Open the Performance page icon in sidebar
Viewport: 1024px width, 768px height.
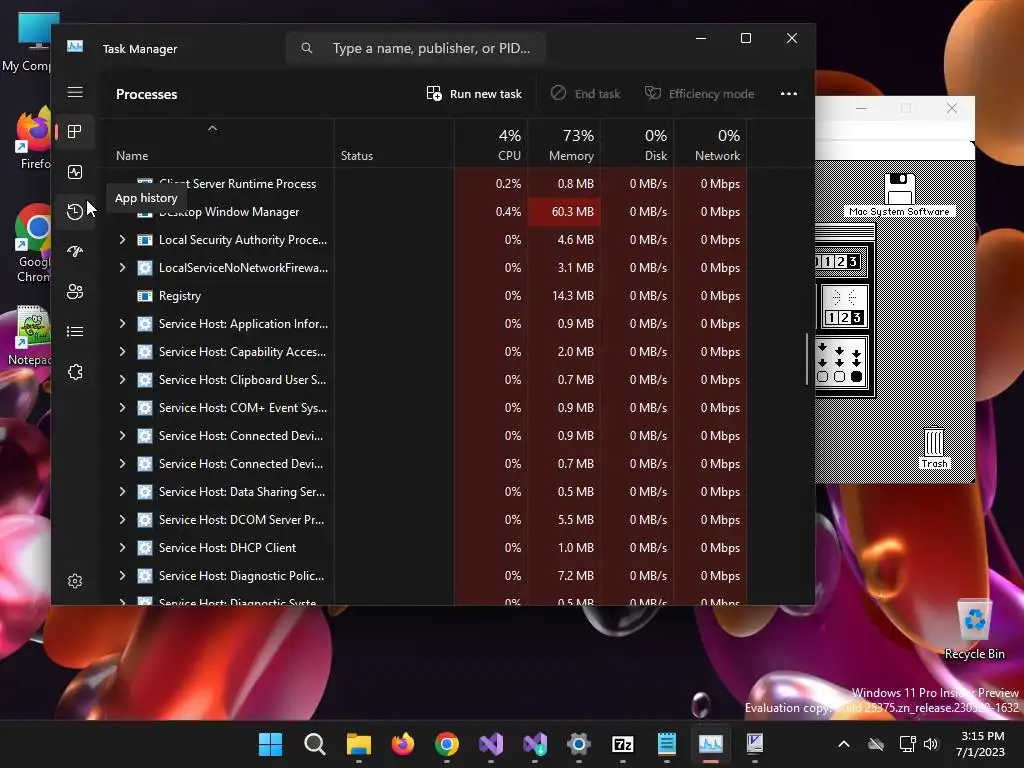tap(75, 172)
